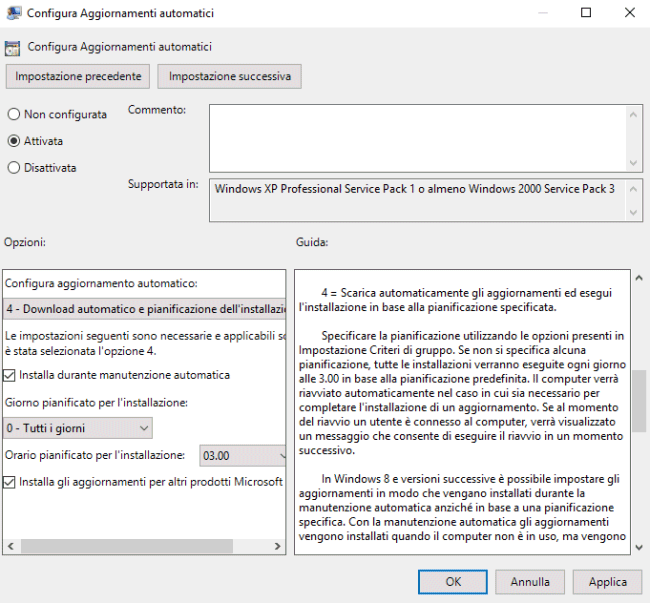Click the Guida: label

click(312, 242)
